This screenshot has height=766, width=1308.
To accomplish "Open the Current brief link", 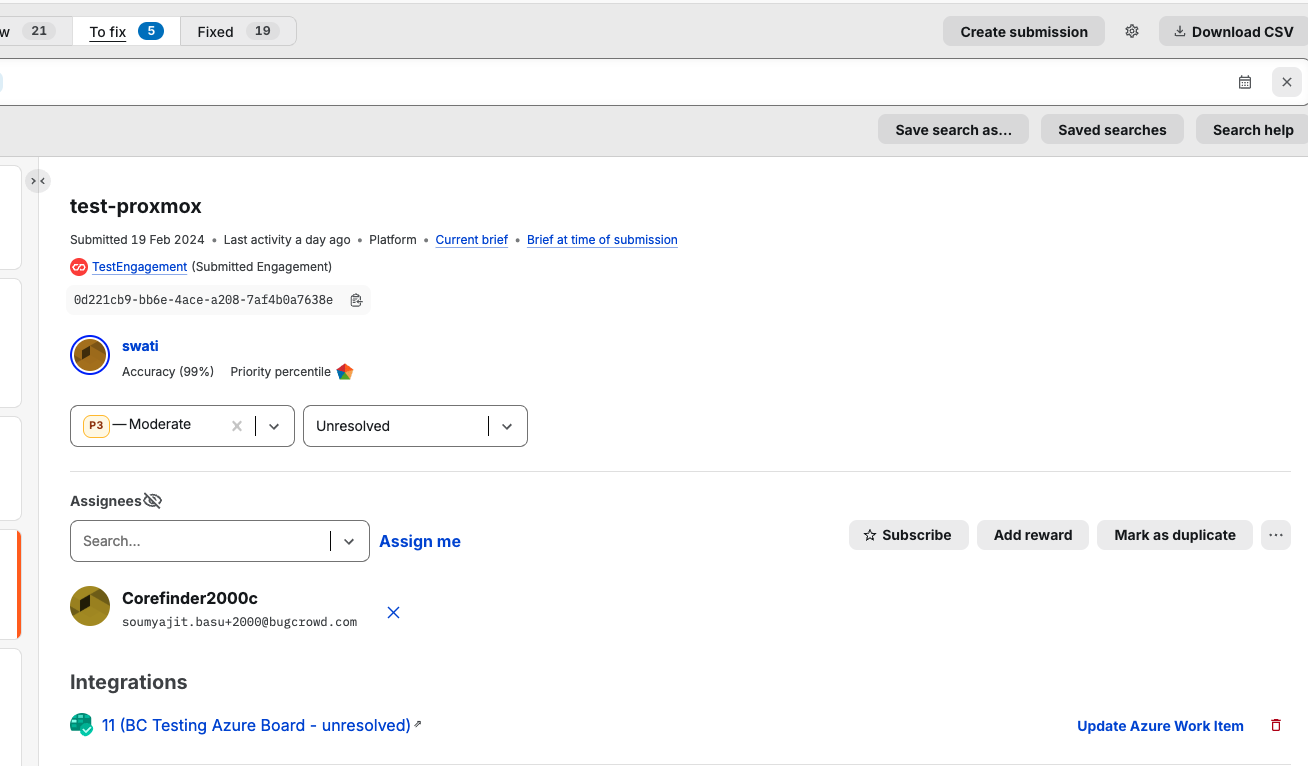I will coord(472,240).
